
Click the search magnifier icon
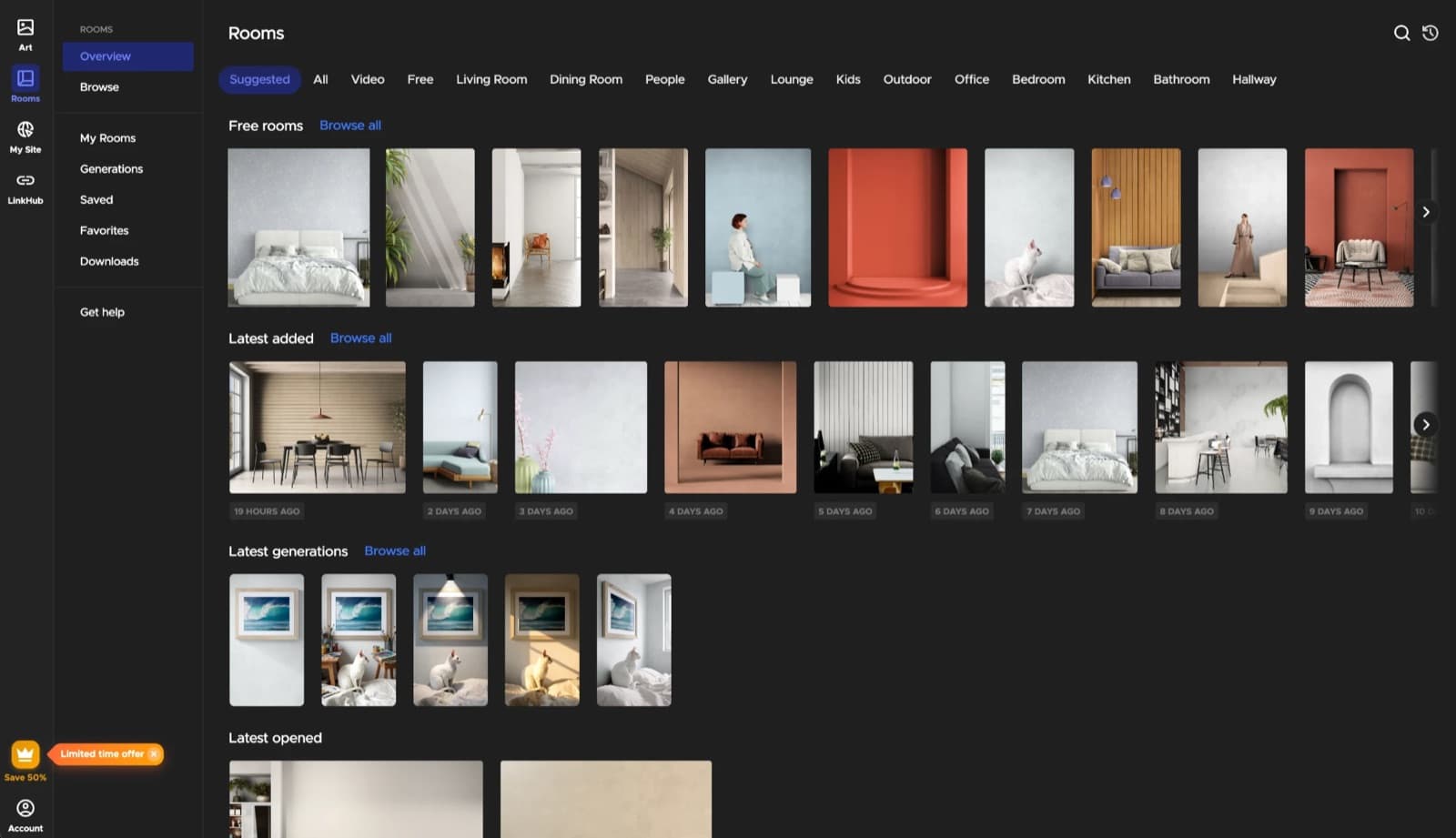(1401, 33)
